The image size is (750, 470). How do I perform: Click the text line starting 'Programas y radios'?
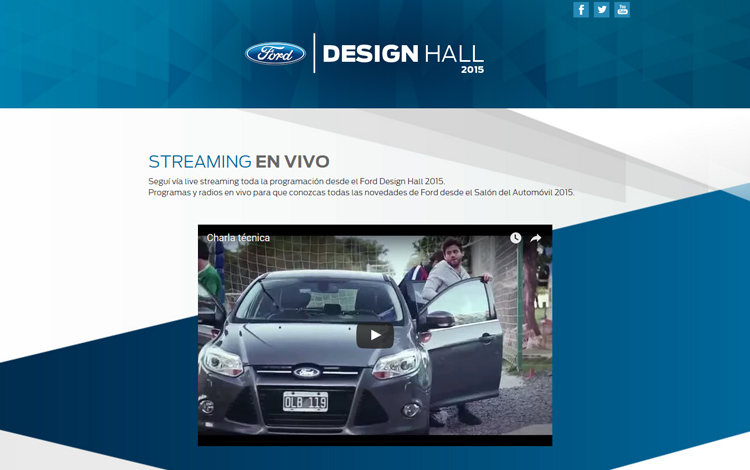pos(361,192)
